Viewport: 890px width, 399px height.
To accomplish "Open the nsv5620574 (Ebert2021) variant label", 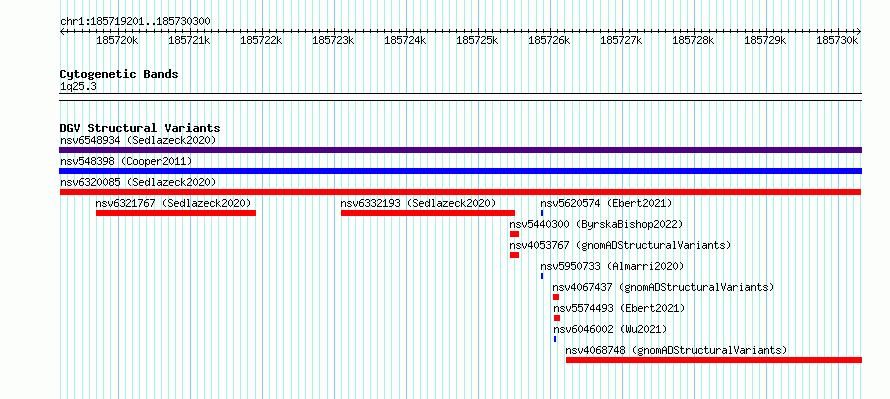I will click(606, 203).
